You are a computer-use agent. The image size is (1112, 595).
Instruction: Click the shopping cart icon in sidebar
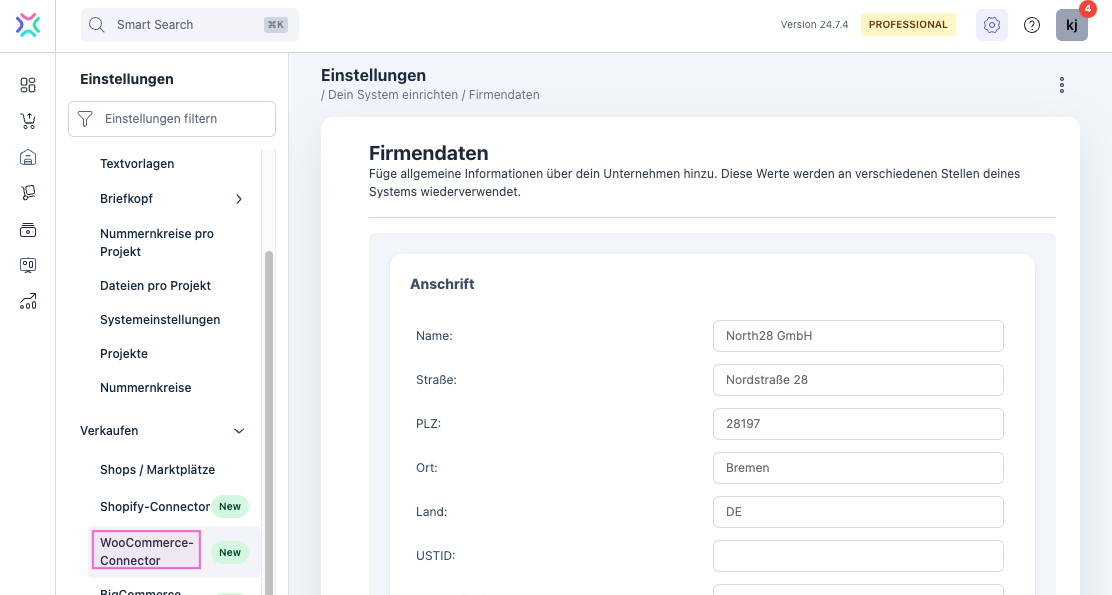point(28,121)
